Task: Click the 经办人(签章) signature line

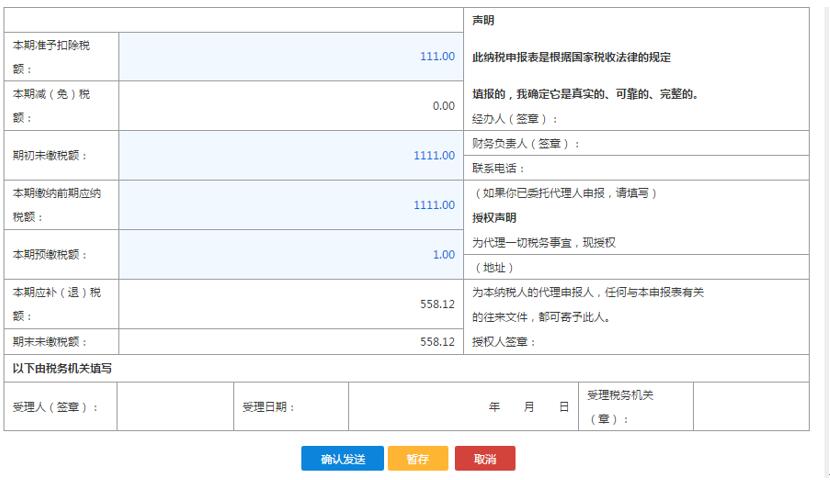Action: tap(636, 119)
